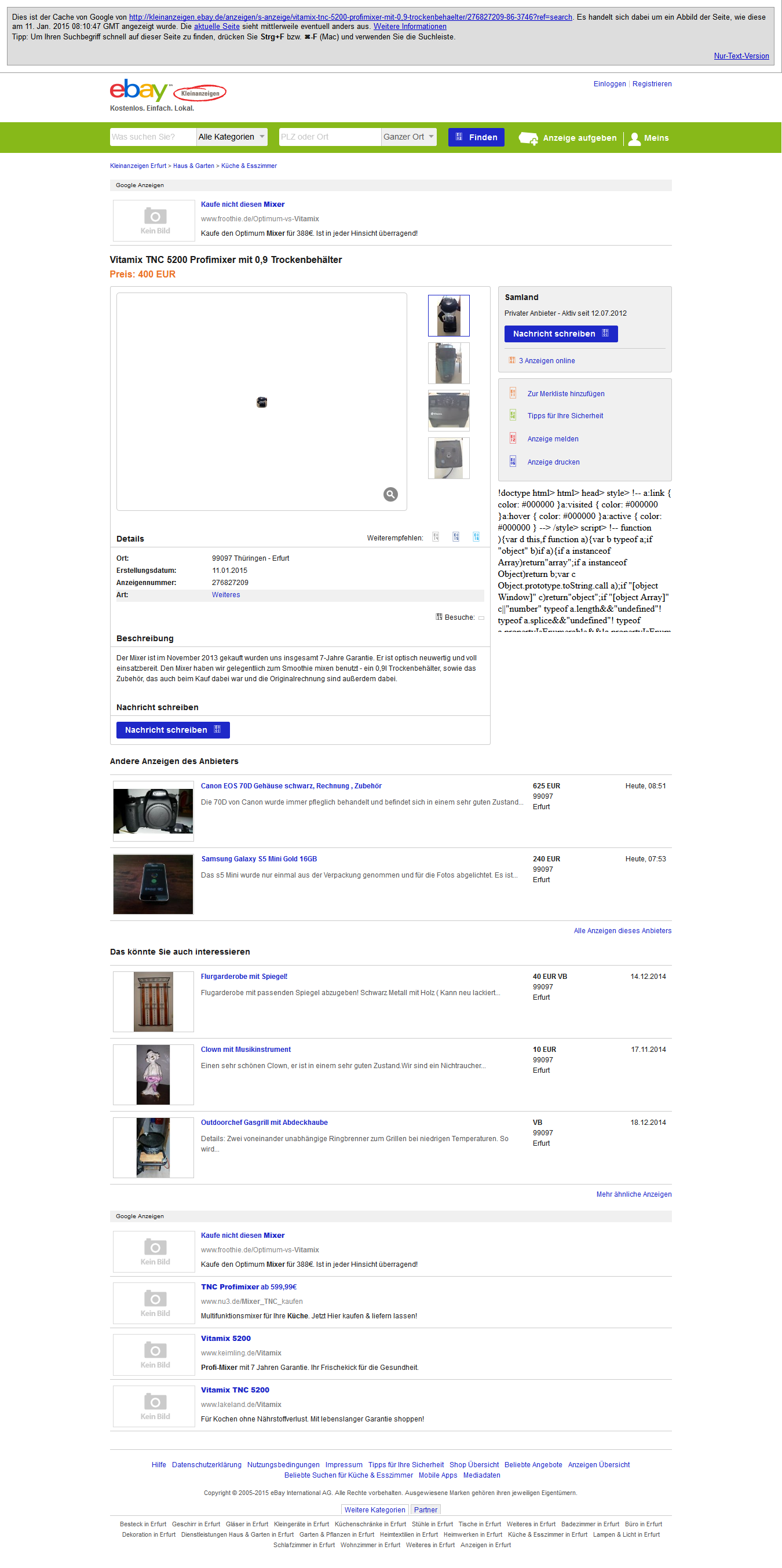Click Zur Merkliste hinzufügen link
782x1568 pixels.
click(566, 394)
